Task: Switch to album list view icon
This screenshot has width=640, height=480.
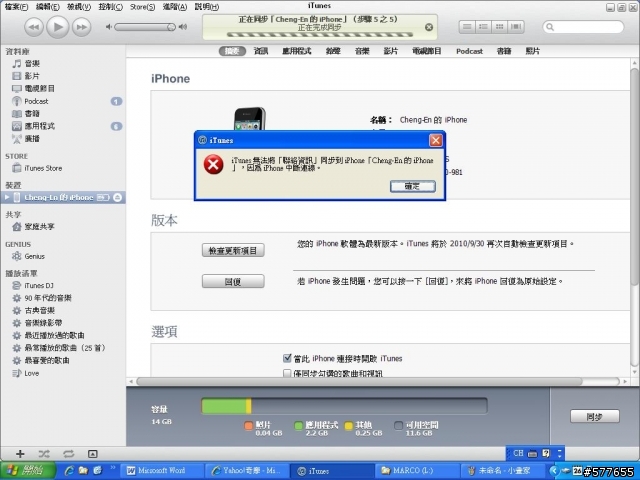Action: pos(483,27)
